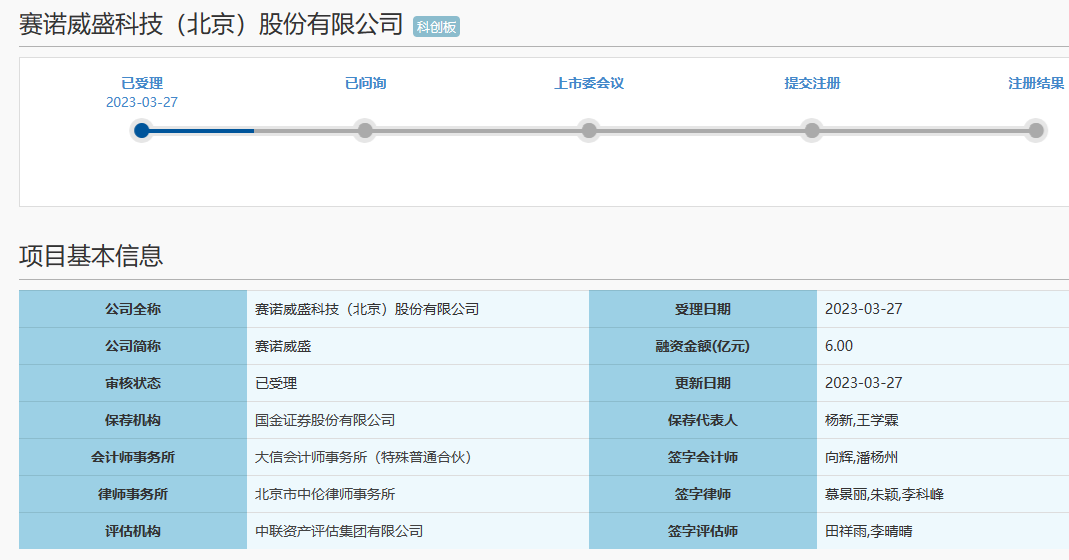Select the 注册结果 stage marker dot
Viewport: 1069px width, 560px height.
1036,130
